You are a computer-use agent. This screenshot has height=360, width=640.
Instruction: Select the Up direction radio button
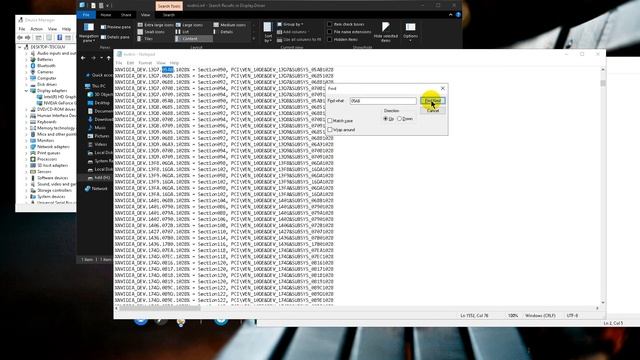pyautogui.click(x=386, y=119)
